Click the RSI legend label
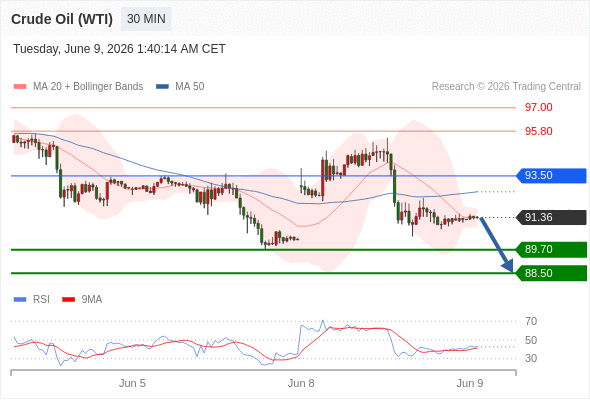Image resolution: width=590 pixels, height=400 pixels. click(x=41, y=300)
